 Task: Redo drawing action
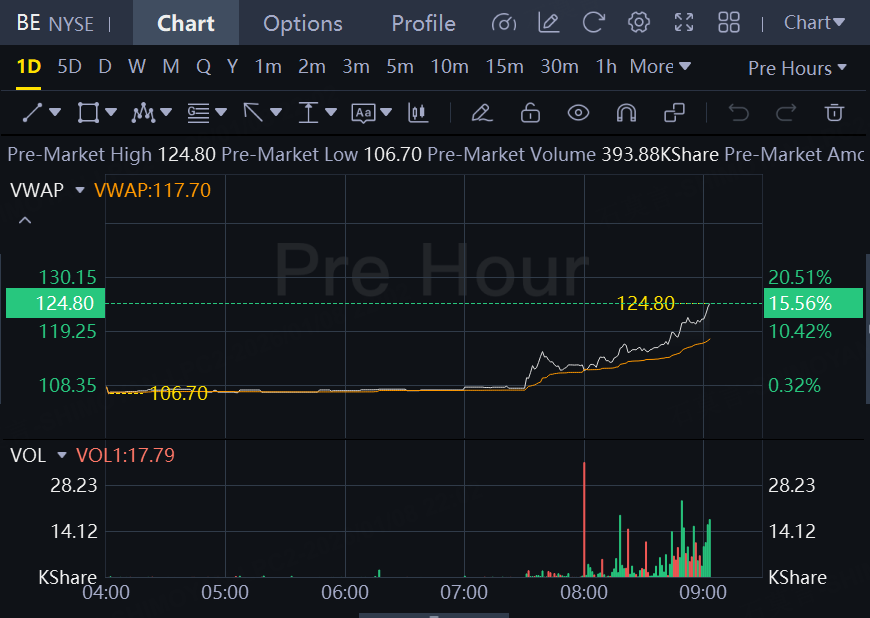pyautogui.click(x=786, y=113)
